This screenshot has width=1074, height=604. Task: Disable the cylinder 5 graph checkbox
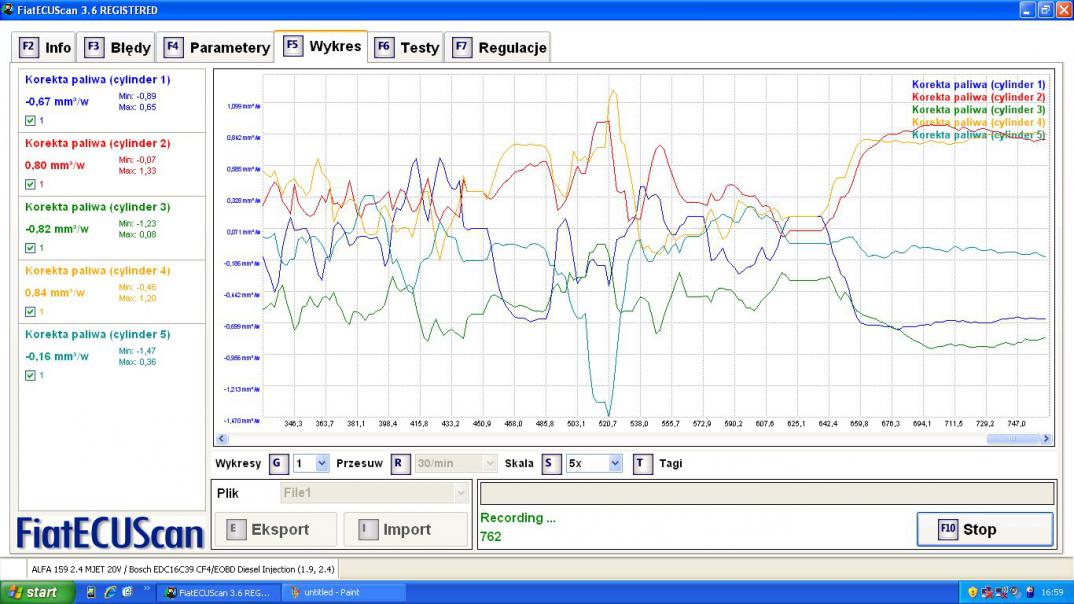click(30, 375)
